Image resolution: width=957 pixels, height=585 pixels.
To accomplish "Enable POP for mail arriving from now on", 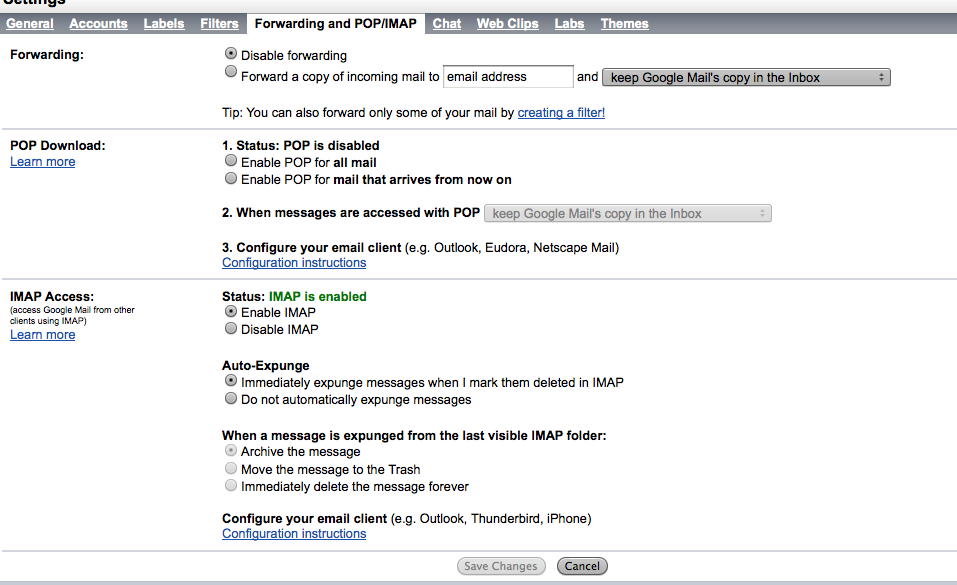I will [231, 178].
